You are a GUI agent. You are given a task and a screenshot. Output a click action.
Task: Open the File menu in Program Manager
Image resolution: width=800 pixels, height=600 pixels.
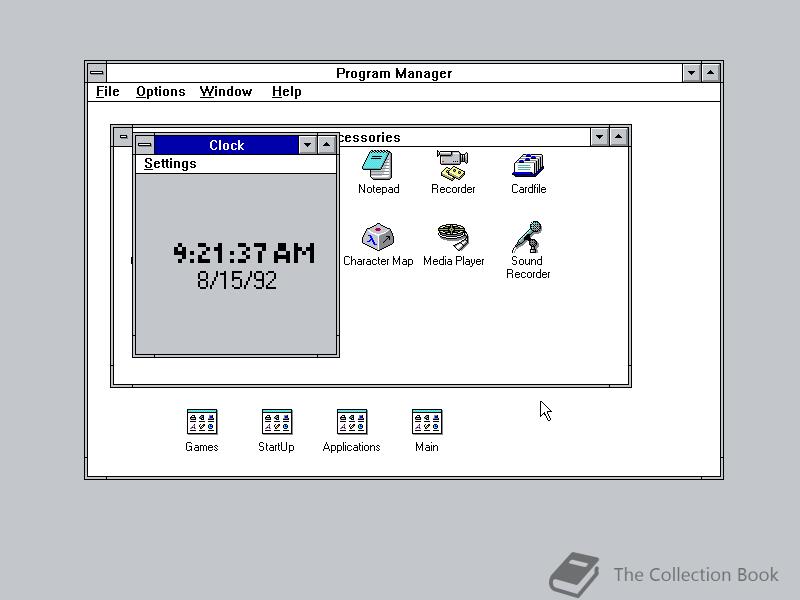108,92
